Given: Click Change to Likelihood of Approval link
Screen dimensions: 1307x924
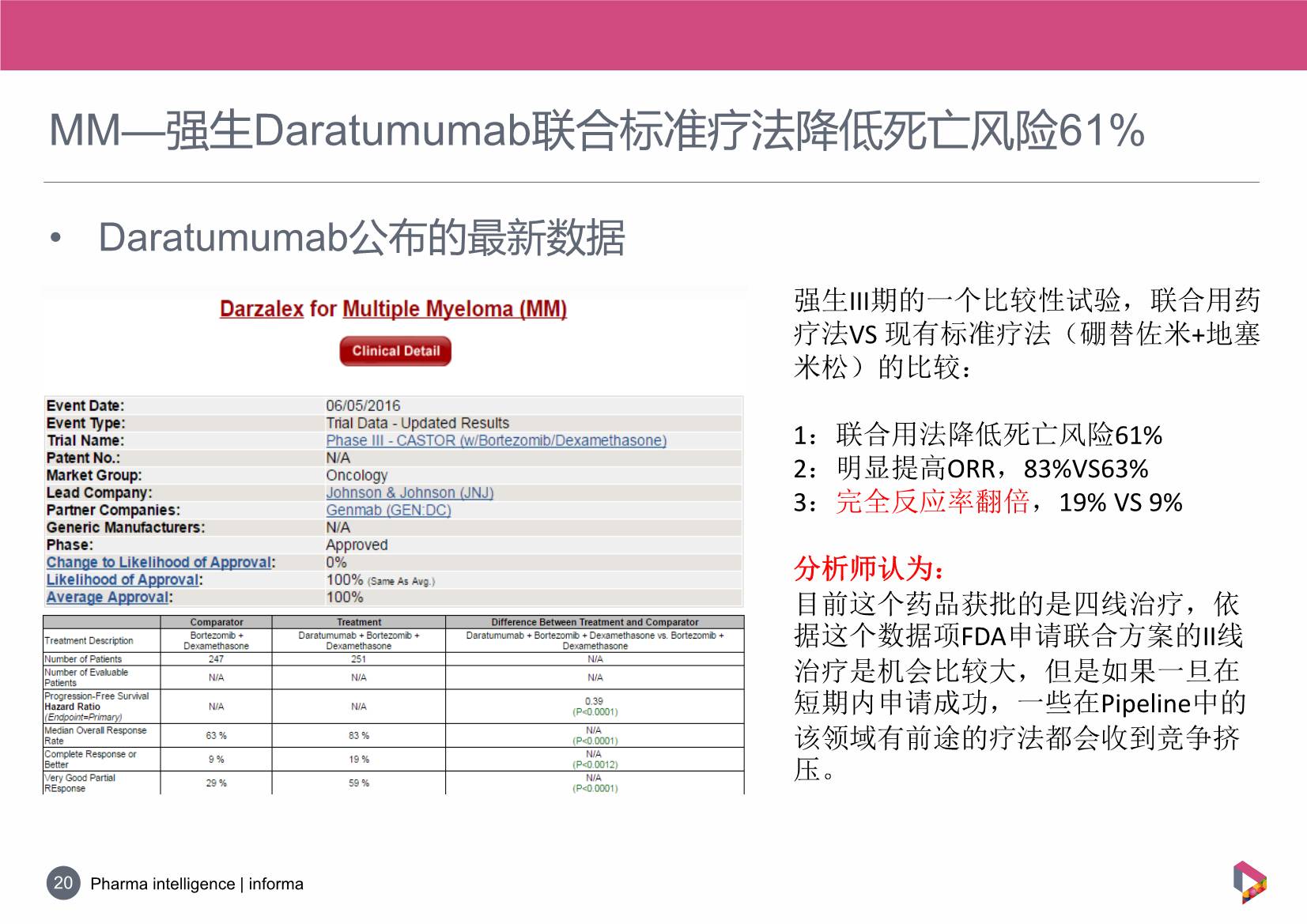Looking at the screenshot, I should (159, 562).
